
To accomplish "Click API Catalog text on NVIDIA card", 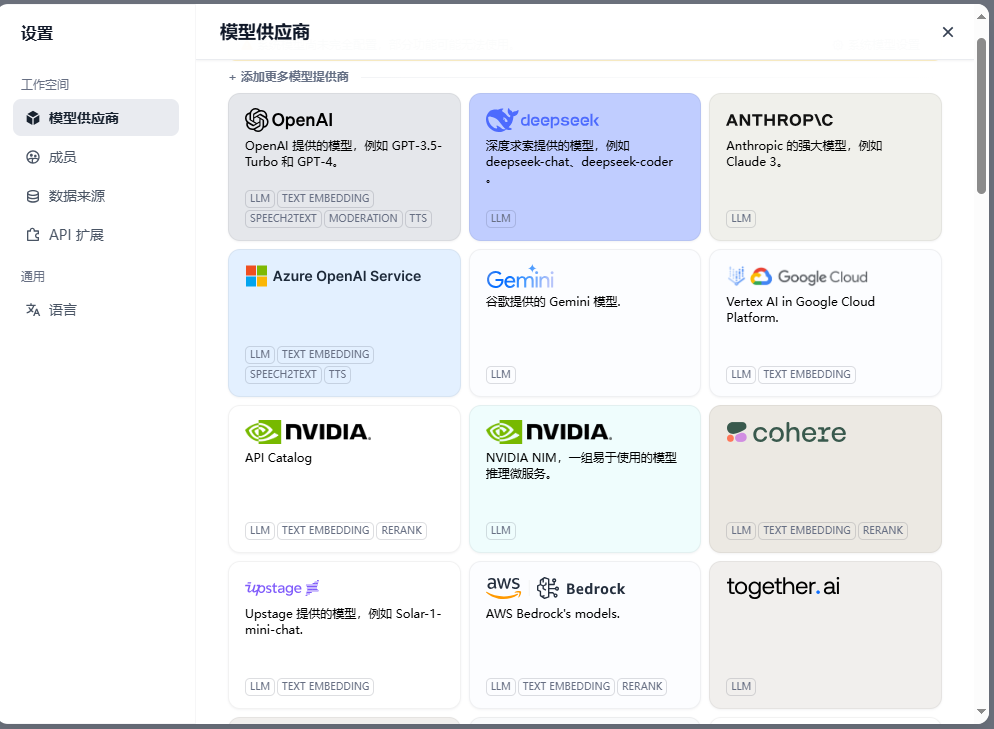I will point(278,458).
